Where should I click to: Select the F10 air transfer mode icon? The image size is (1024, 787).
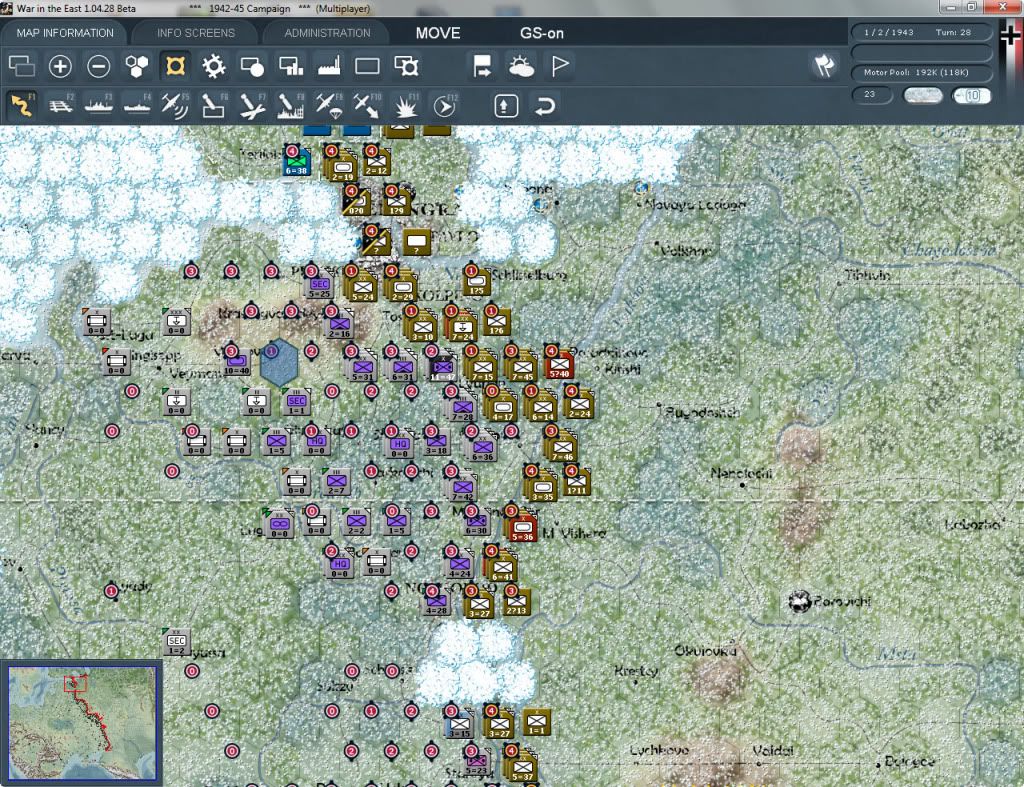[x=367, y=105]
